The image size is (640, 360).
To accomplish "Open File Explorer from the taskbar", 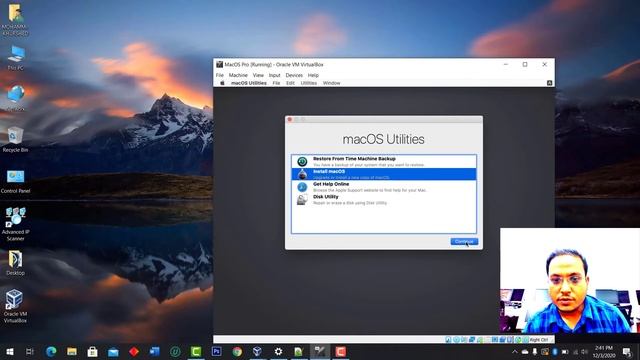I will point(72,351).
